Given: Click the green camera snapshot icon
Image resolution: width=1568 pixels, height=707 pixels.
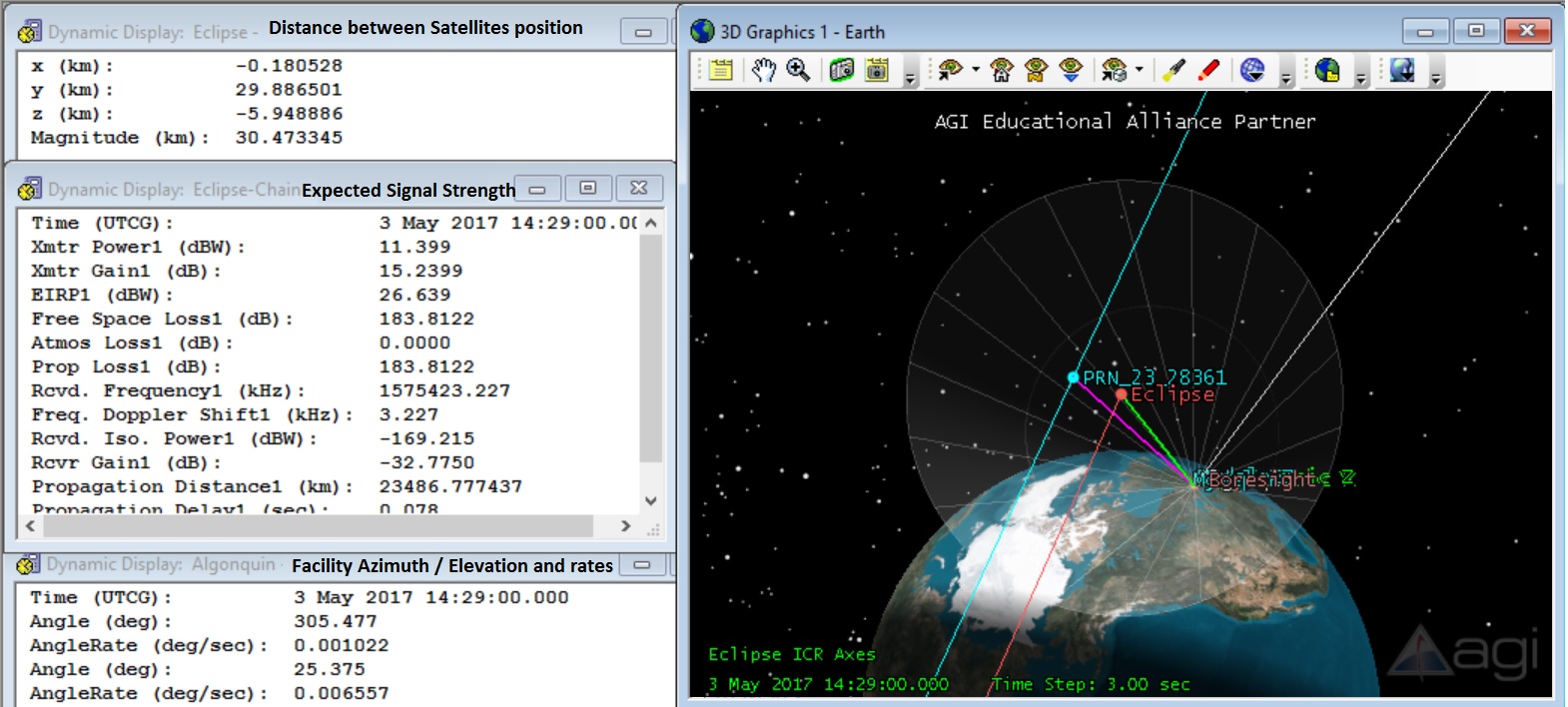Looking at the screenshot, I should [x=842, y=70].
